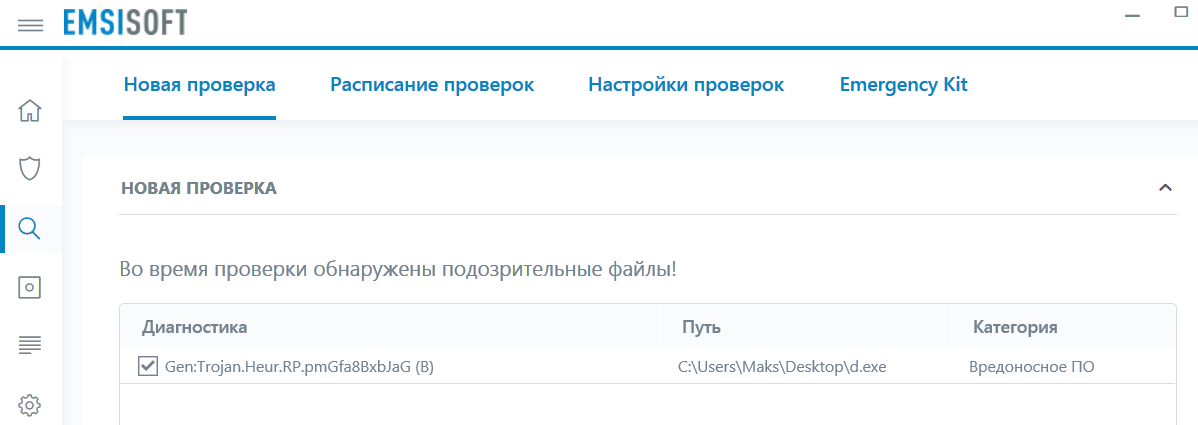
Task: Uncheck the Gen:Trojan.Heur.RP detection checkbox
Action: 148,367
